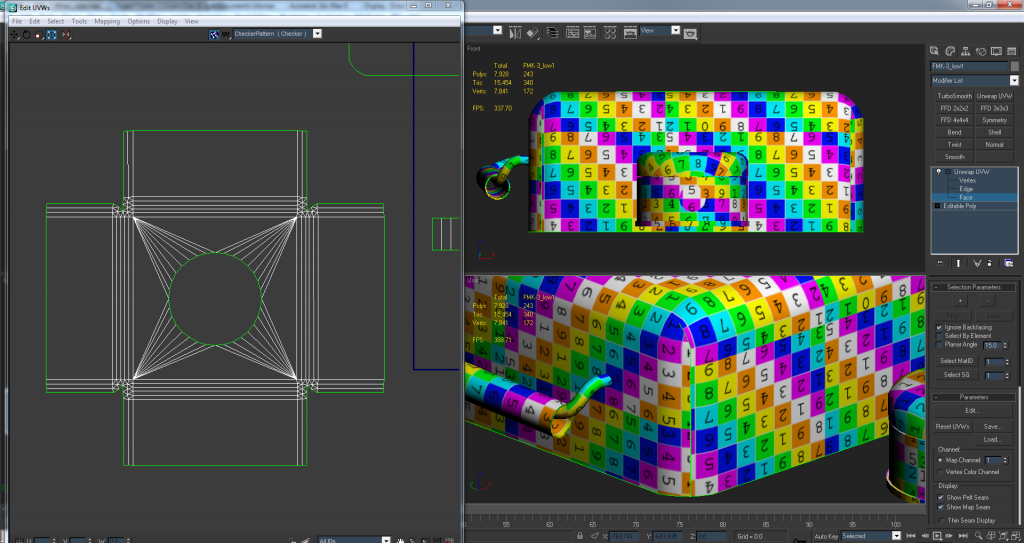Click the Pin Stack icon

coord(938,263)
